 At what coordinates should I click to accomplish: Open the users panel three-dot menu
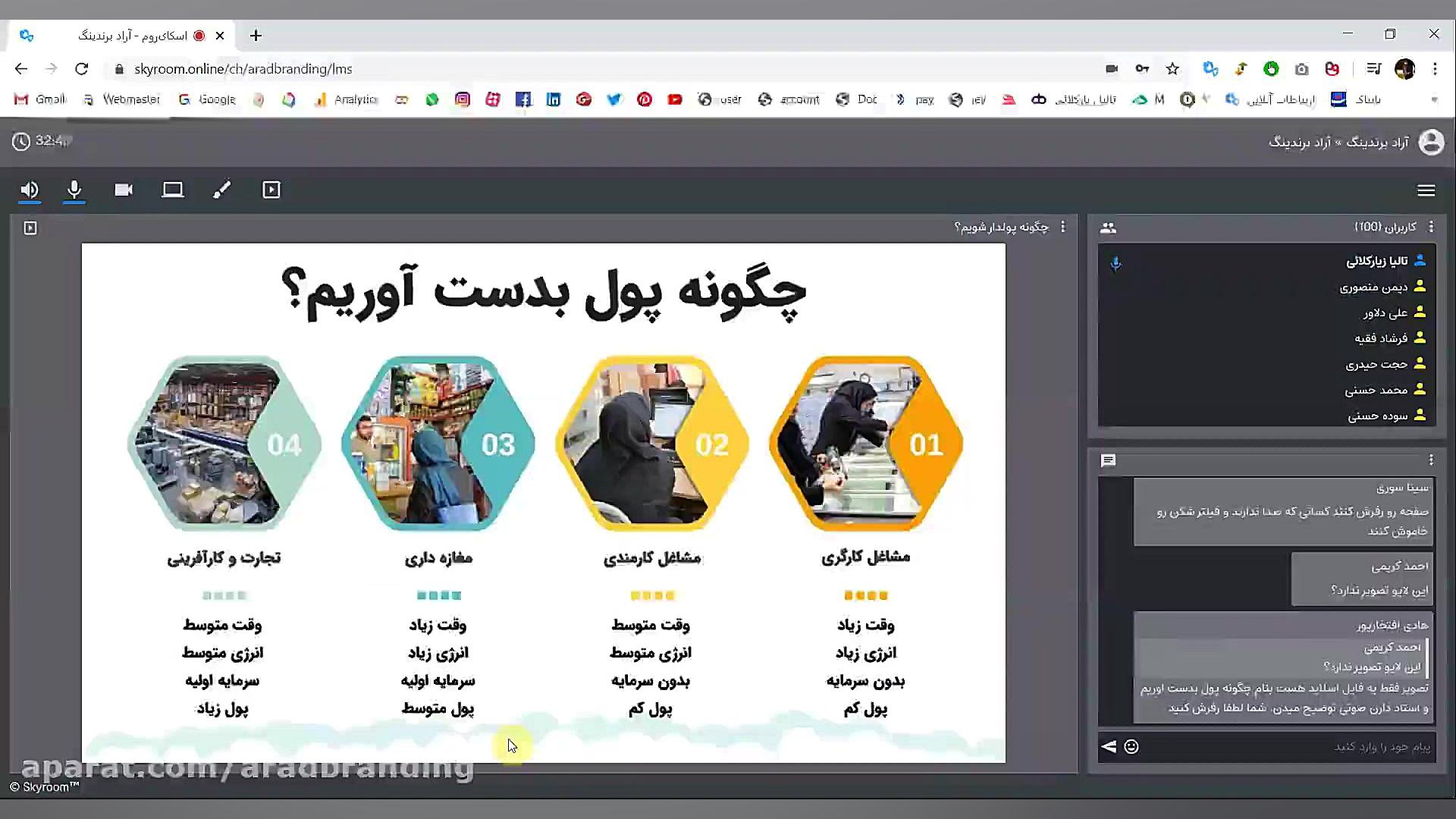(1431, 227)
